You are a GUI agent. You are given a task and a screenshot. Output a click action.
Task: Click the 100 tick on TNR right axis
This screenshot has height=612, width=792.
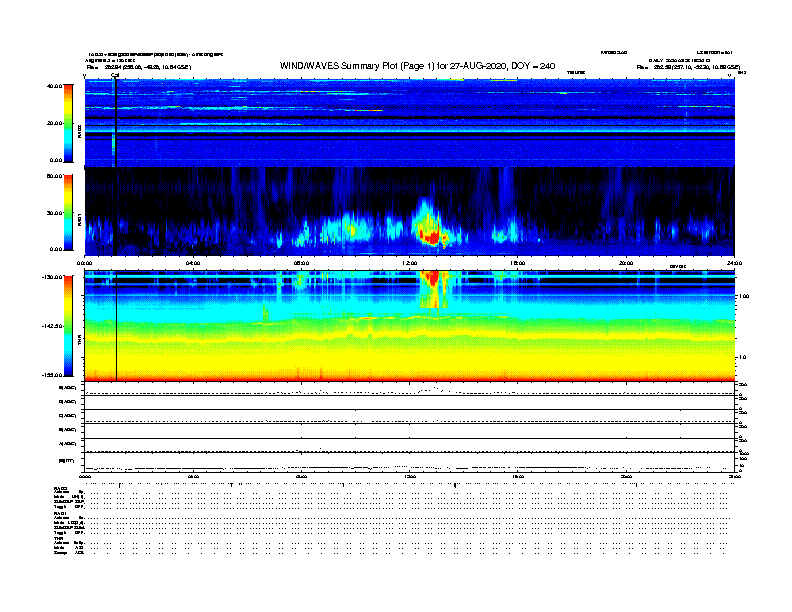(x=744, y=296)
